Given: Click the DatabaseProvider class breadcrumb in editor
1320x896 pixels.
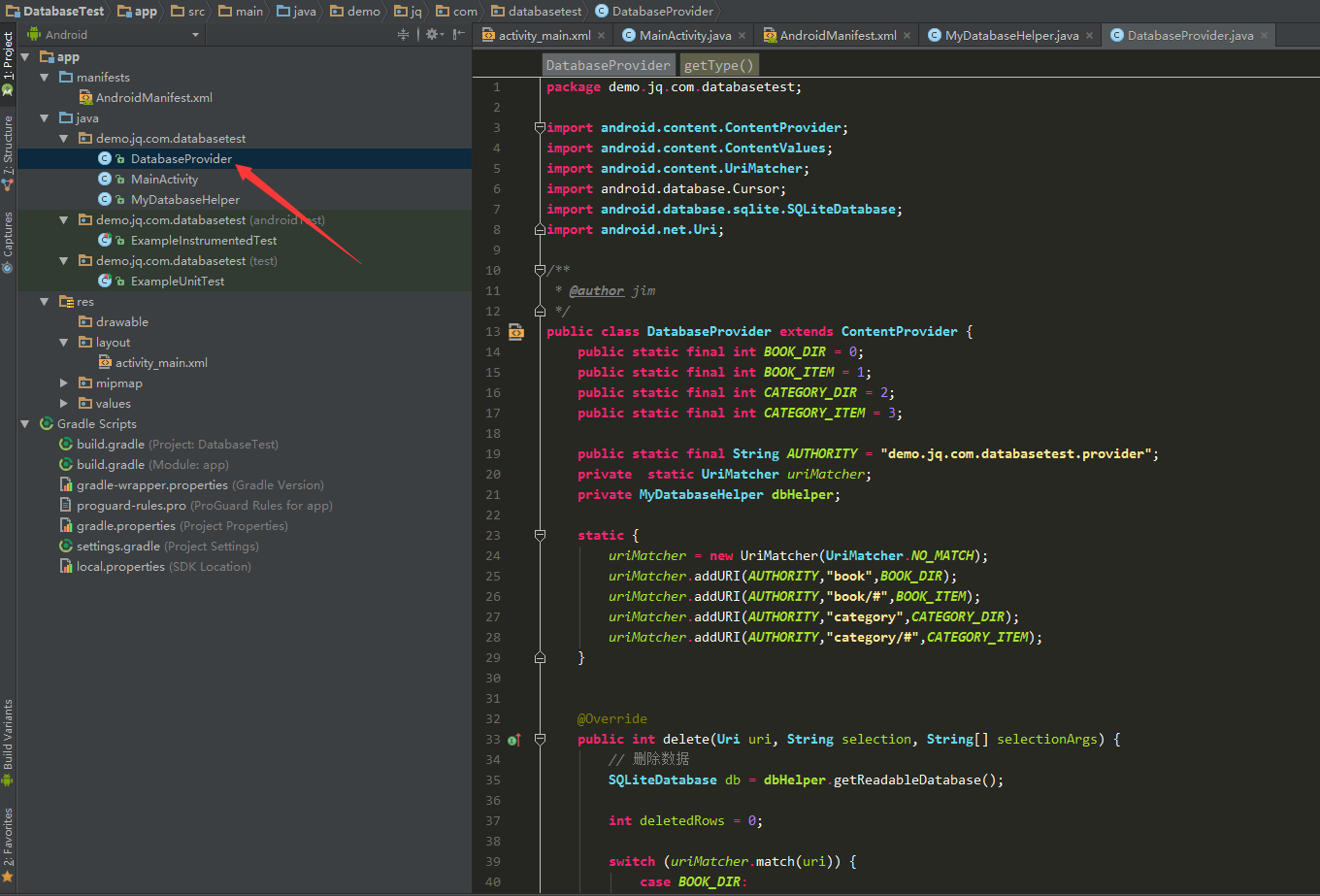Looking at the screenshot, I should 608,65.
